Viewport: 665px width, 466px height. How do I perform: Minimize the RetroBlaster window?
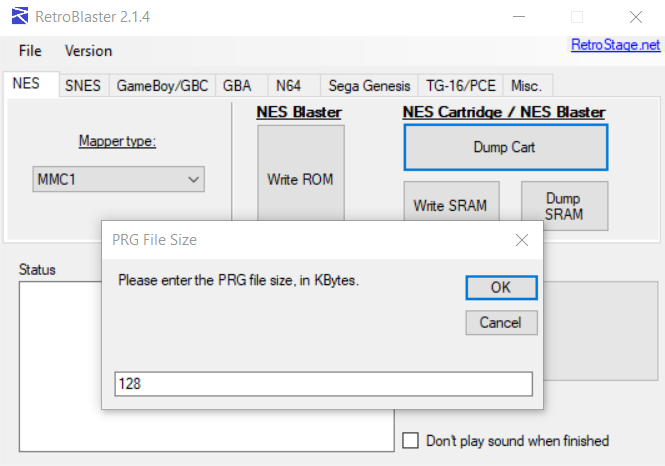519,17
